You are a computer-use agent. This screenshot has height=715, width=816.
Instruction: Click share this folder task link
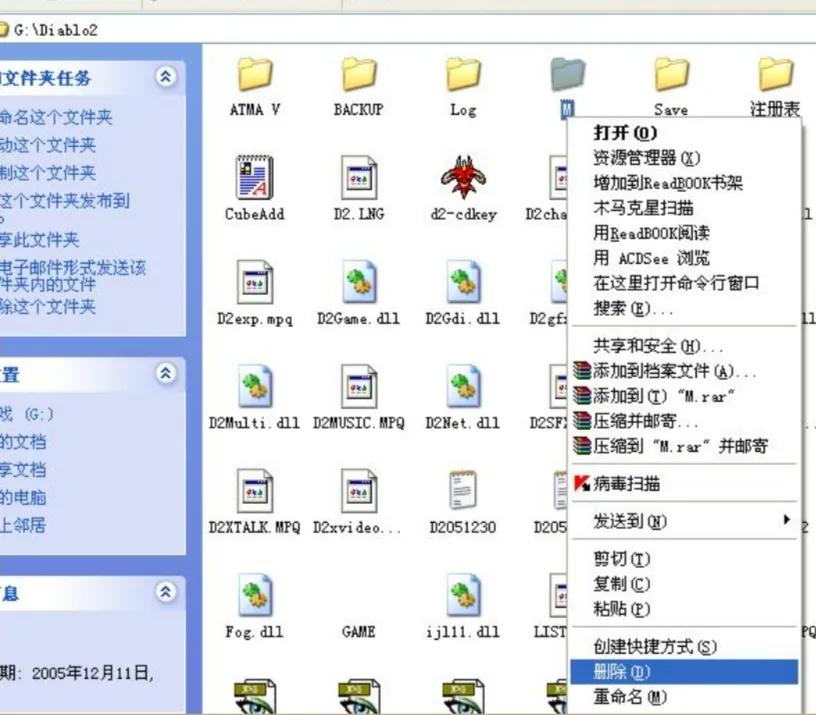click(x=40, y=240)
